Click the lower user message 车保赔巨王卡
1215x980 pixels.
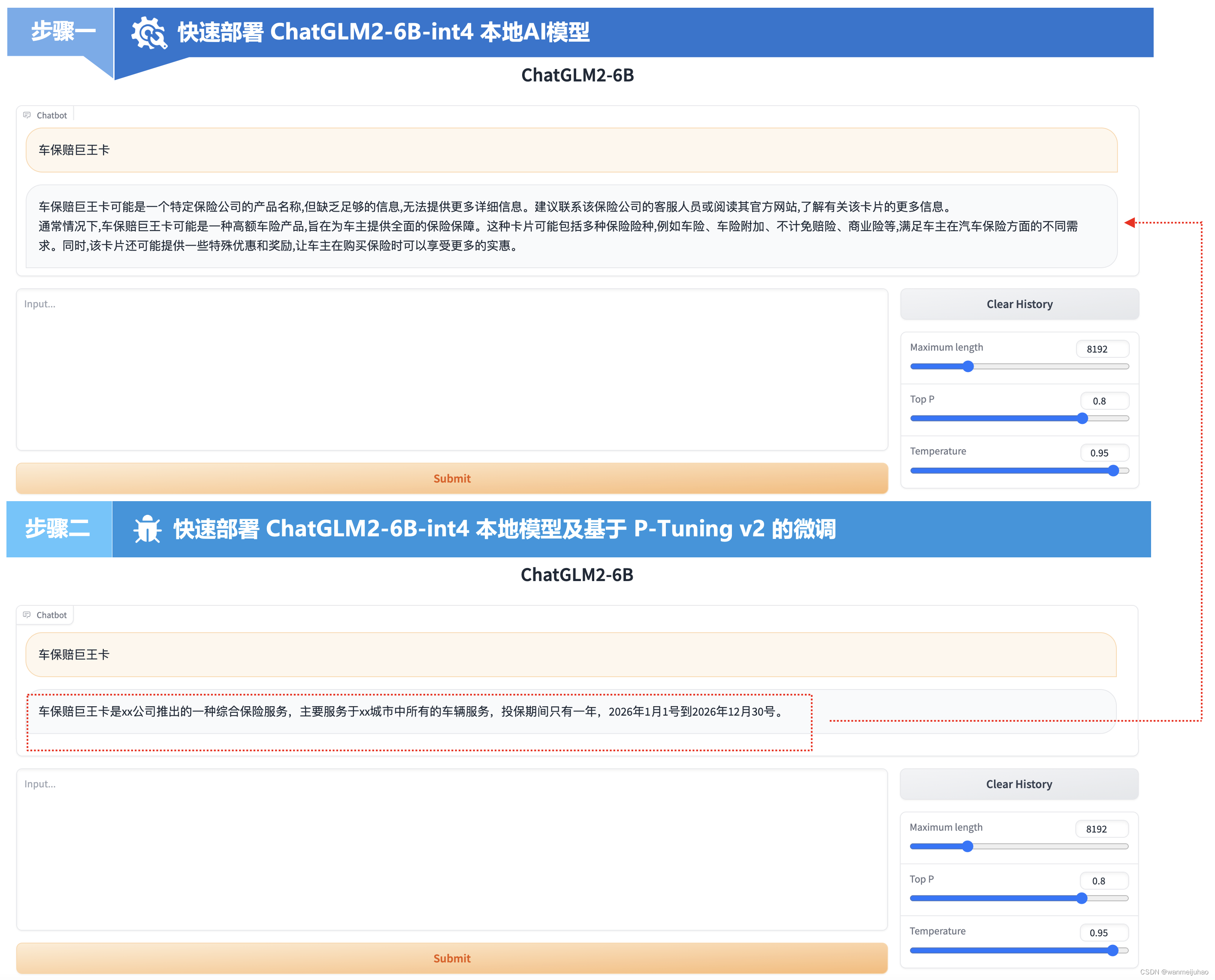[x=571, y=655]
